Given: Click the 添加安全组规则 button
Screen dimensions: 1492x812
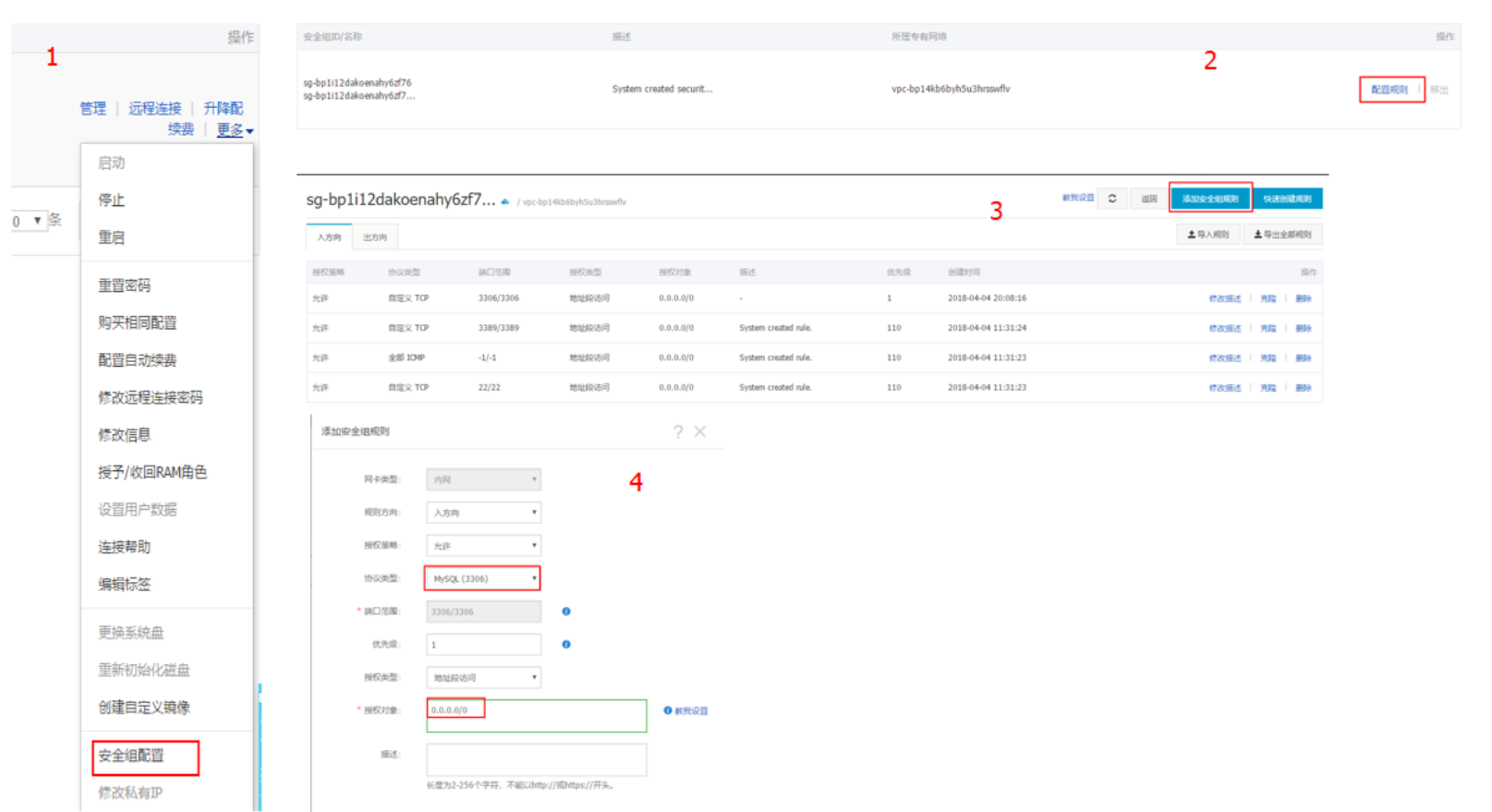Looking at the screenshot, I should click(x=1210, y=199).
